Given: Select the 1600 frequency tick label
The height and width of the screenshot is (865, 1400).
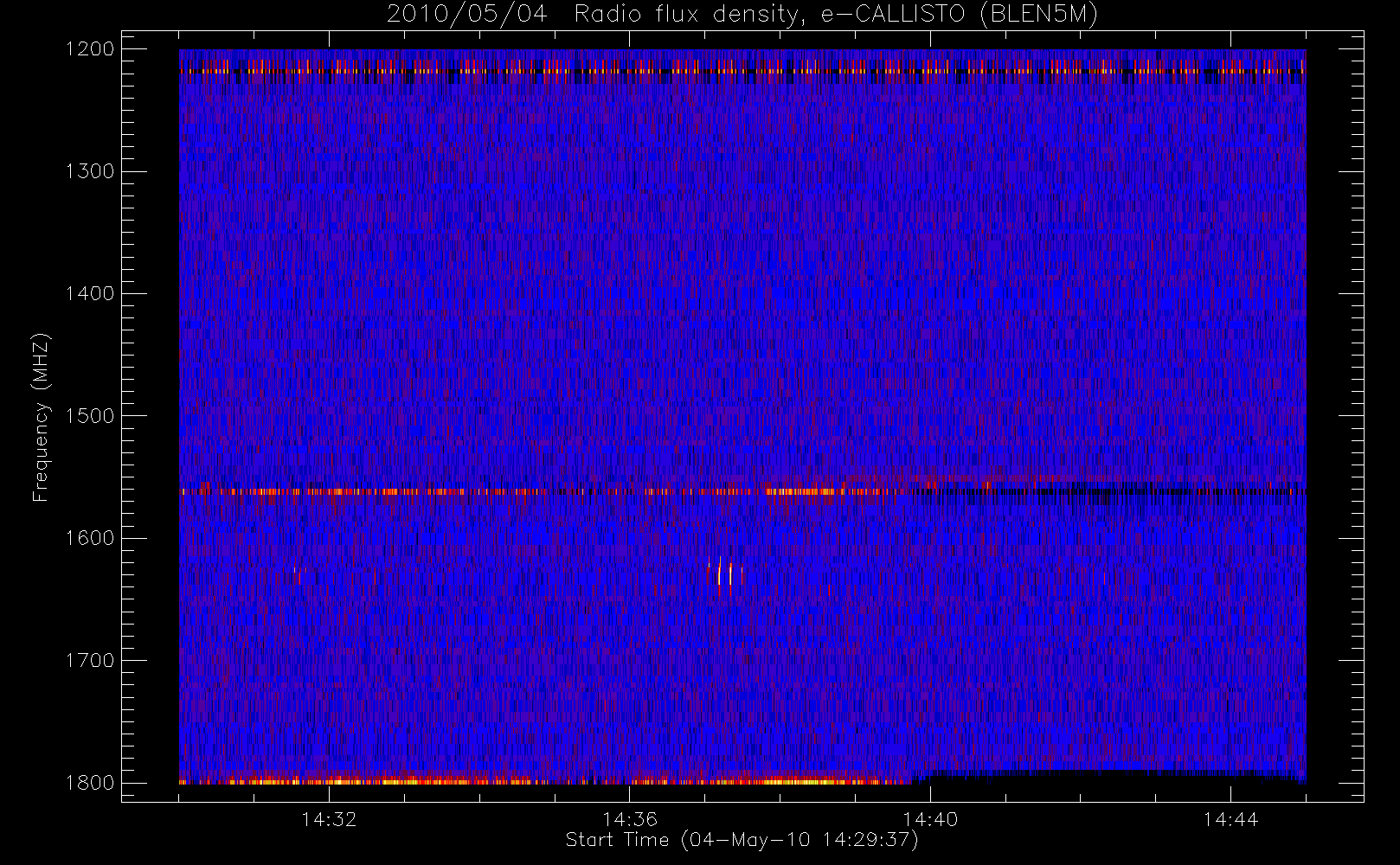Looking at the screenshot, I should pos(90,538).
